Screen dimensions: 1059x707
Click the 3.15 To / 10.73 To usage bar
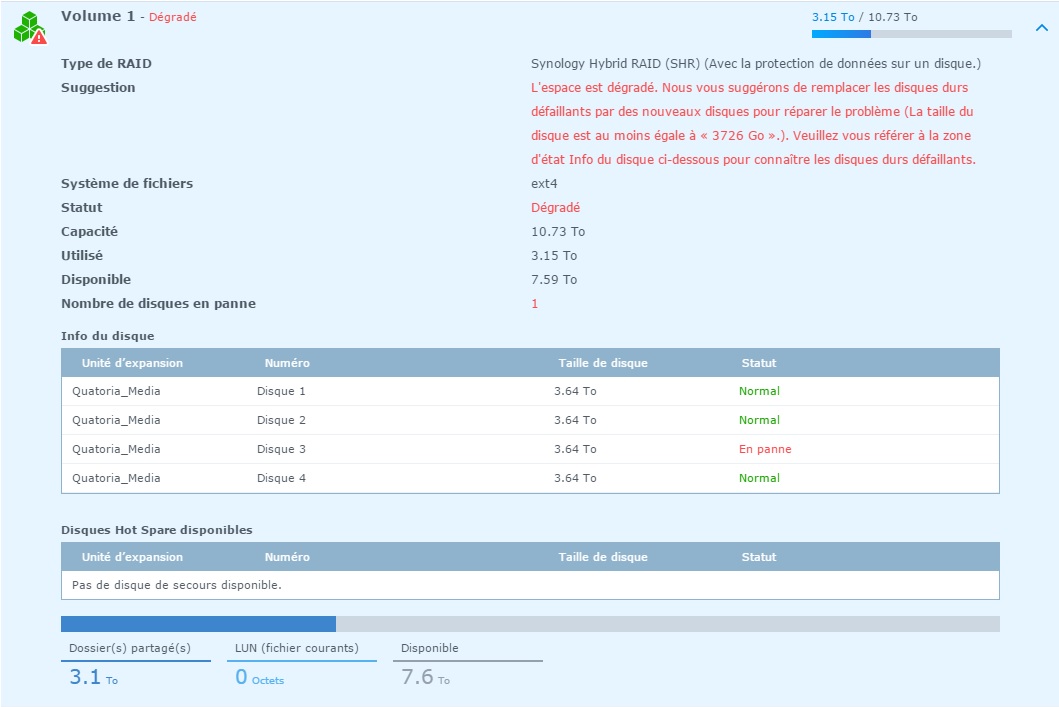911,34
